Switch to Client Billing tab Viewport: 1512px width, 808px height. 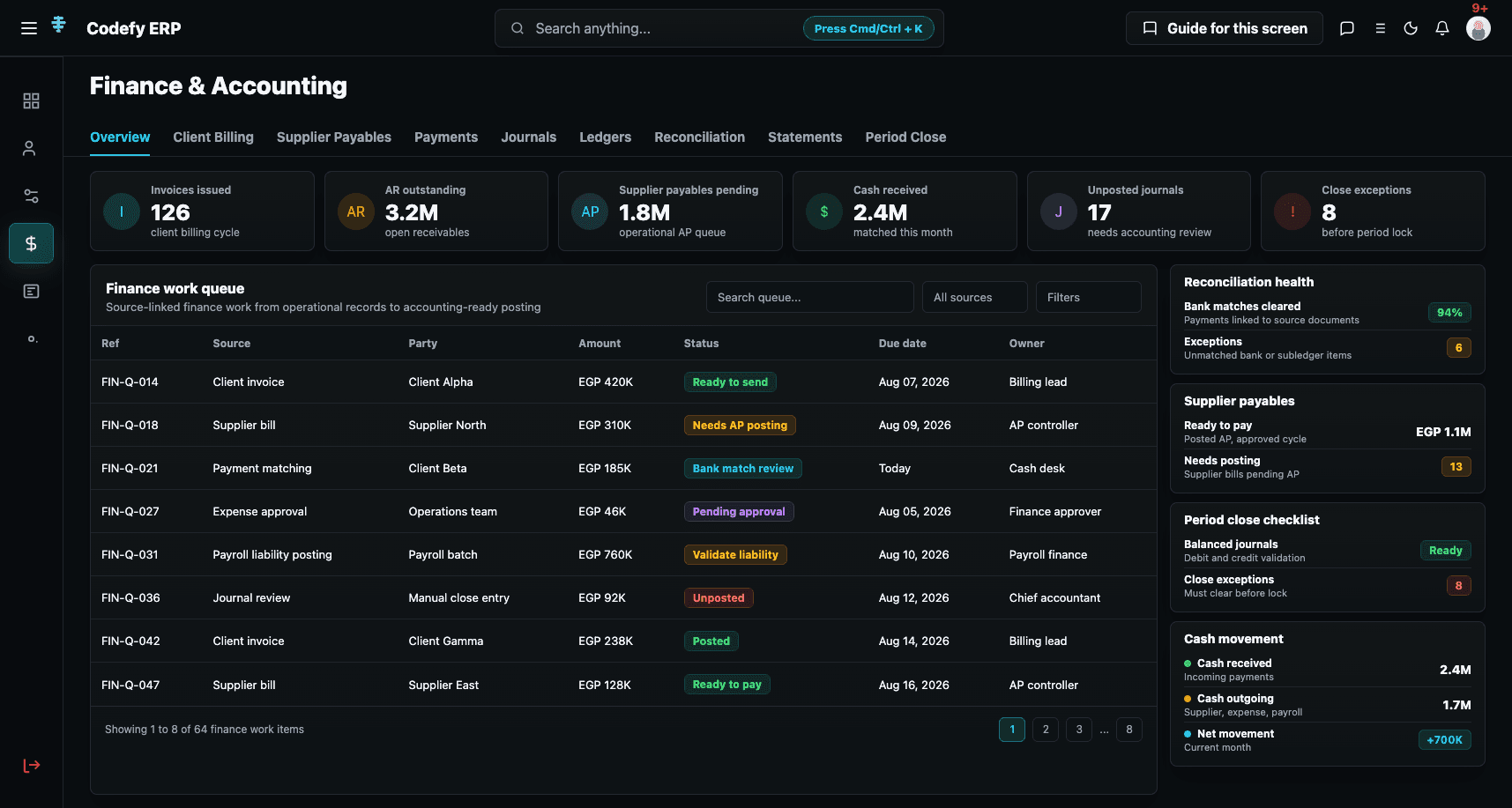(x=213, y=137)
